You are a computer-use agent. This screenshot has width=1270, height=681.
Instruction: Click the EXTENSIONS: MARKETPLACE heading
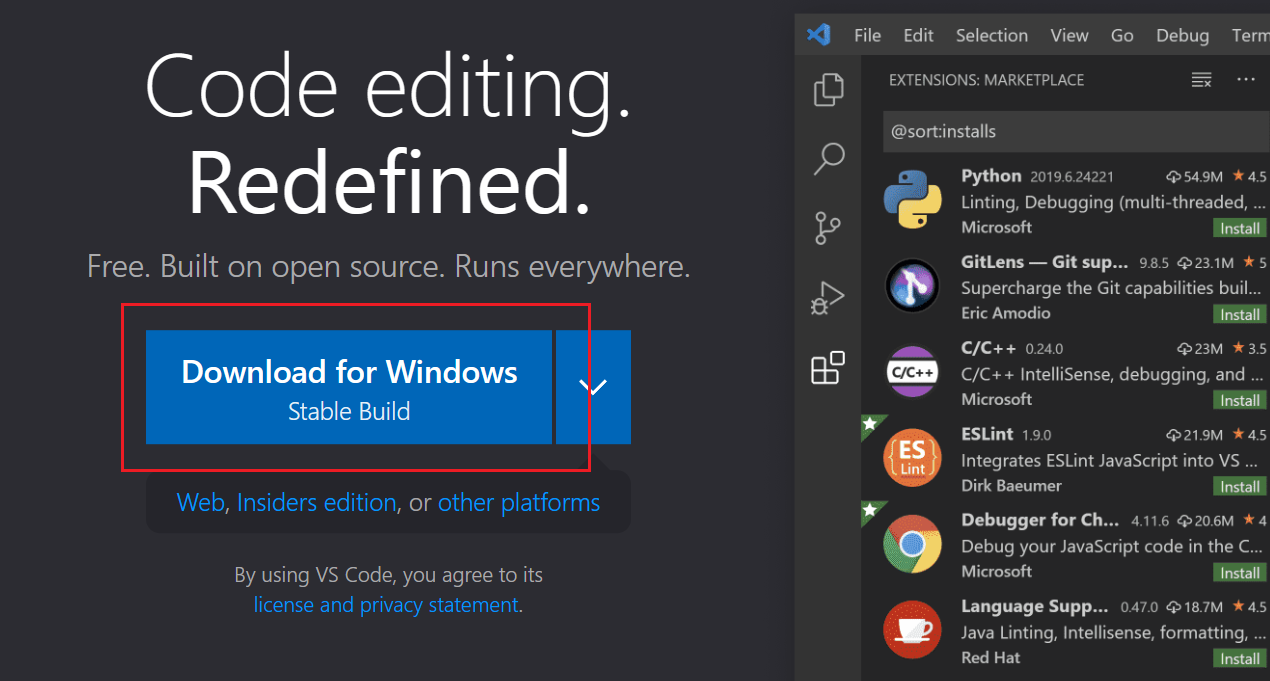986,80
